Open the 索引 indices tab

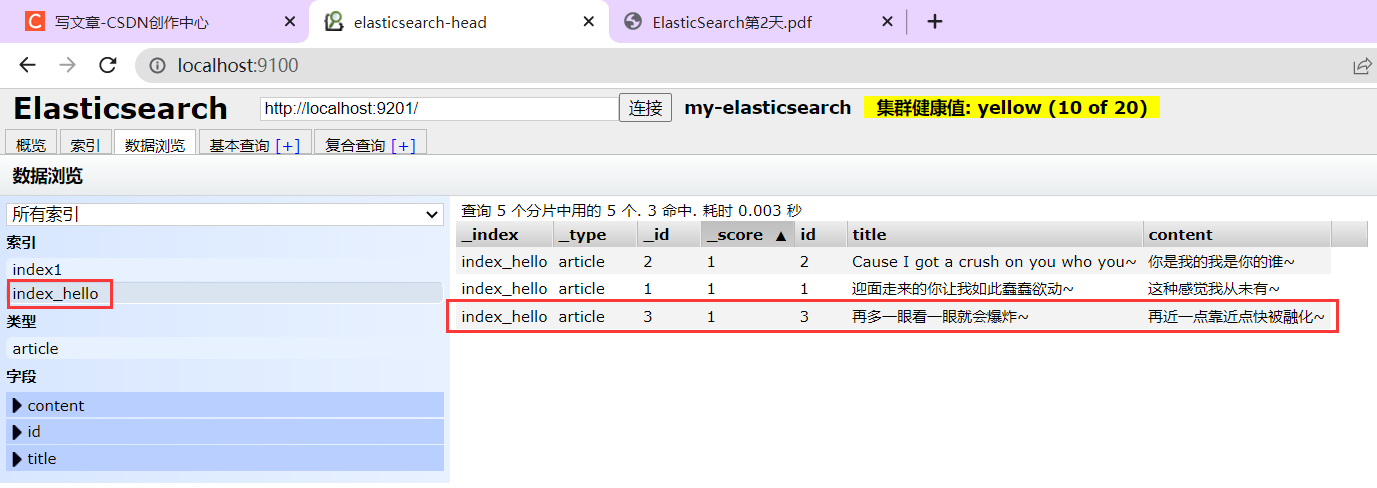85,145
